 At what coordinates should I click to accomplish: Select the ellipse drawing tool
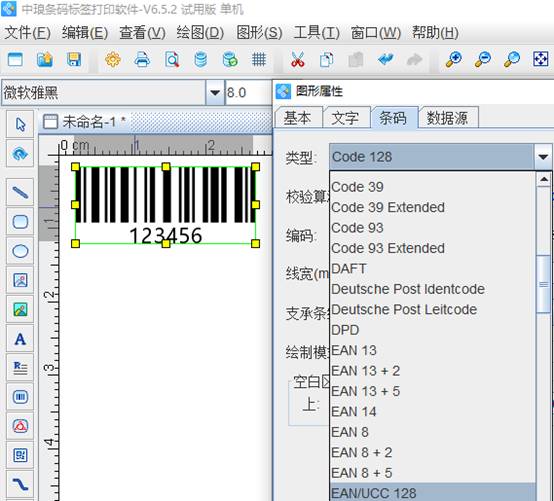tap(20, 251)
